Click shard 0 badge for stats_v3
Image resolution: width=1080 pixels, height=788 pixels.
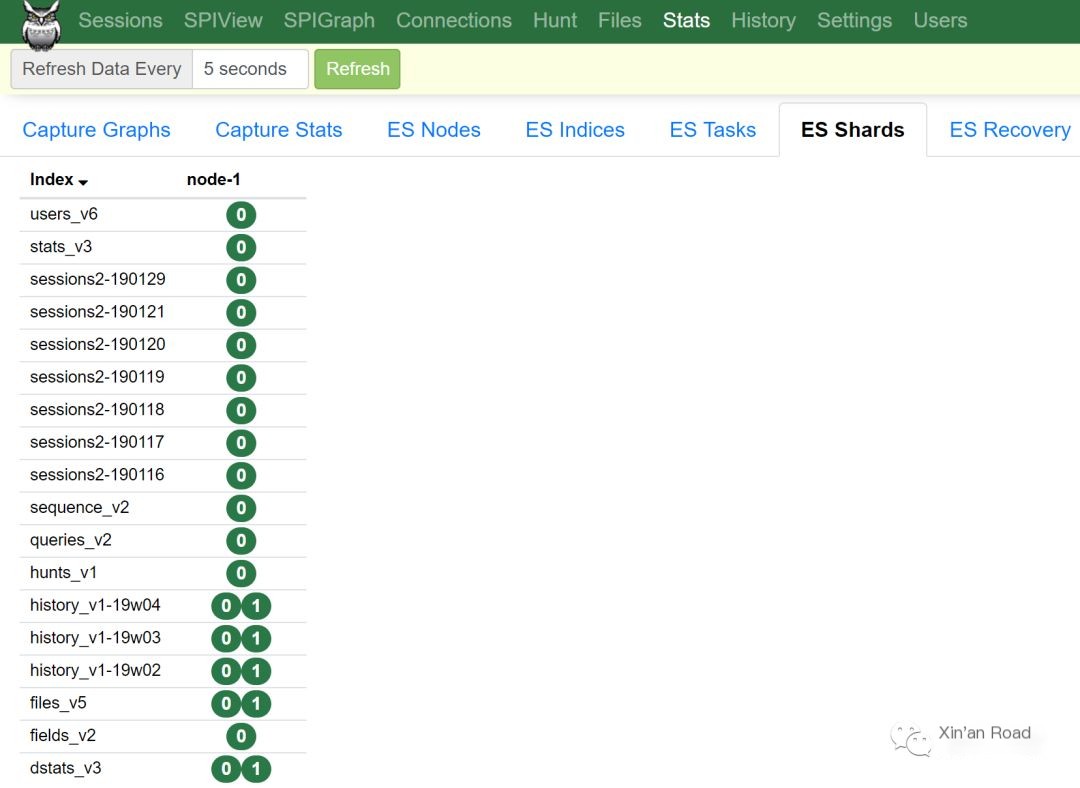[241, 247]
